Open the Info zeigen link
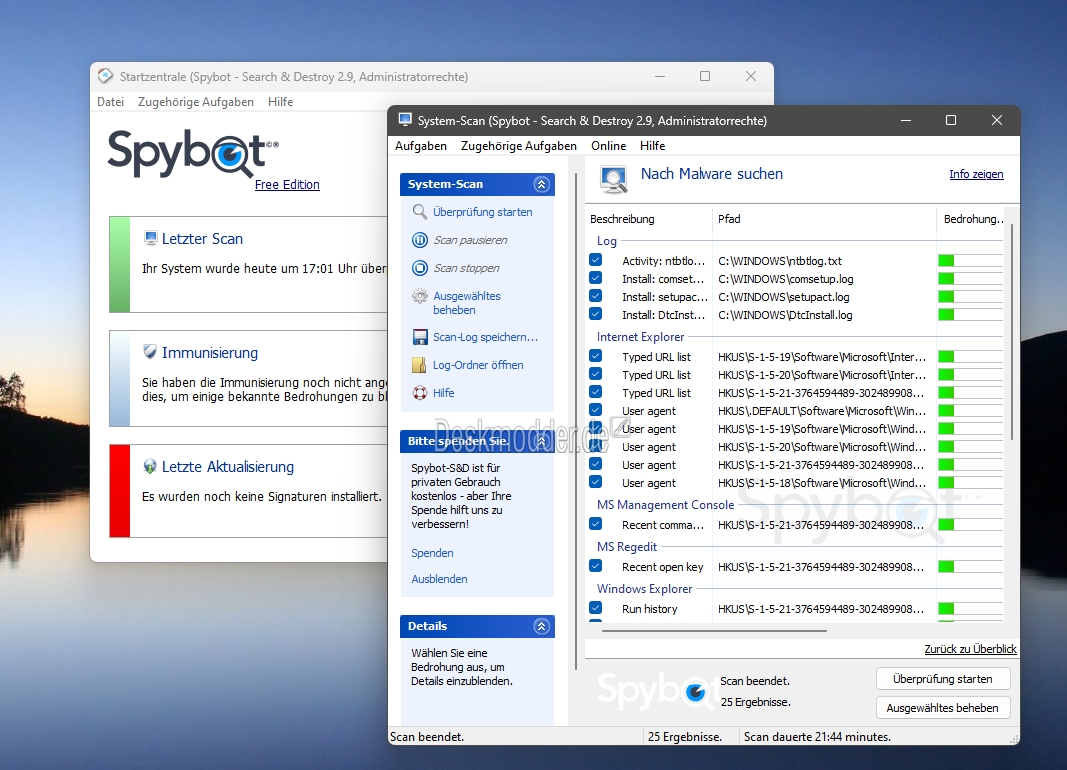 (976, 174)
